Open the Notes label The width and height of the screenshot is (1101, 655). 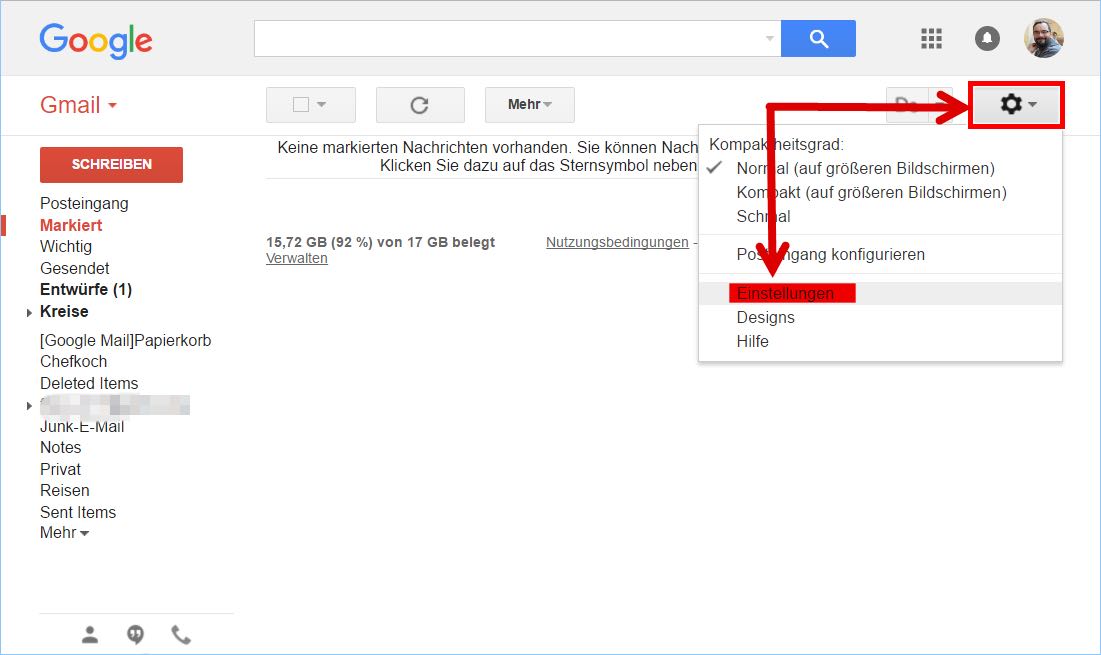pos(60,447)
